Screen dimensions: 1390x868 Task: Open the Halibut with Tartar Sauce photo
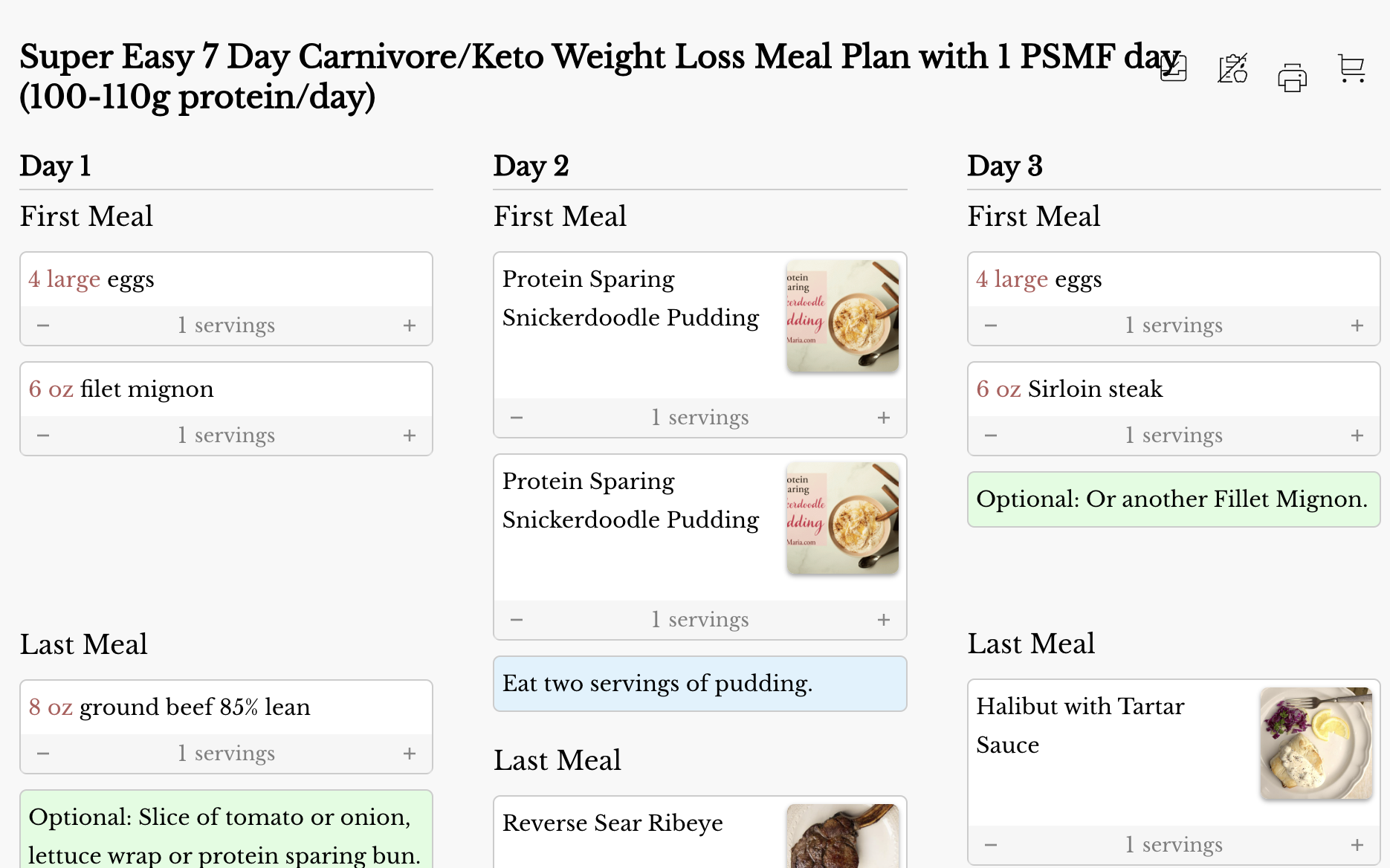[1316, 743]
